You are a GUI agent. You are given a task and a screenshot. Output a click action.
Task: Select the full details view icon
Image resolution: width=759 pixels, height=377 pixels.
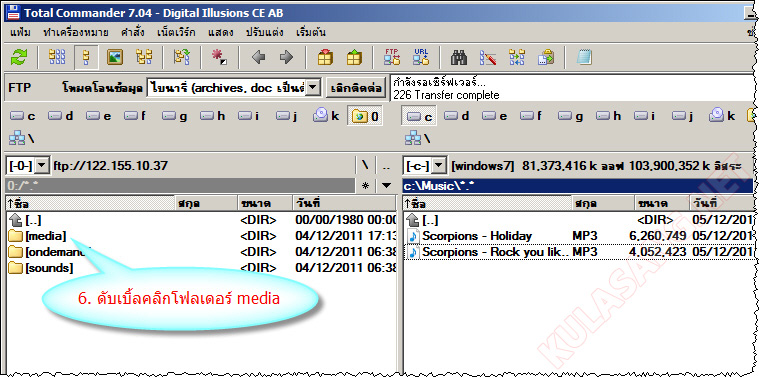tap(87, 58)
